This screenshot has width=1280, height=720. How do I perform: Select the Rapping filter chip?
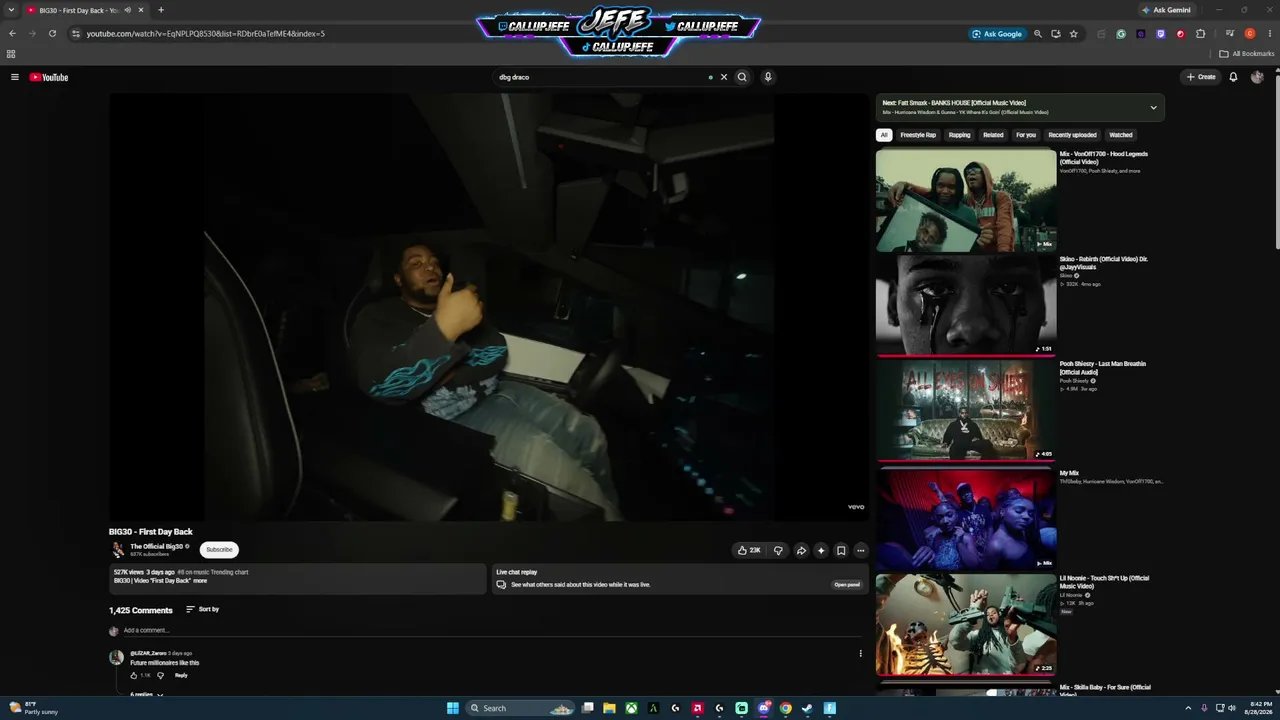pyautogui.click(x=960, y=135)
